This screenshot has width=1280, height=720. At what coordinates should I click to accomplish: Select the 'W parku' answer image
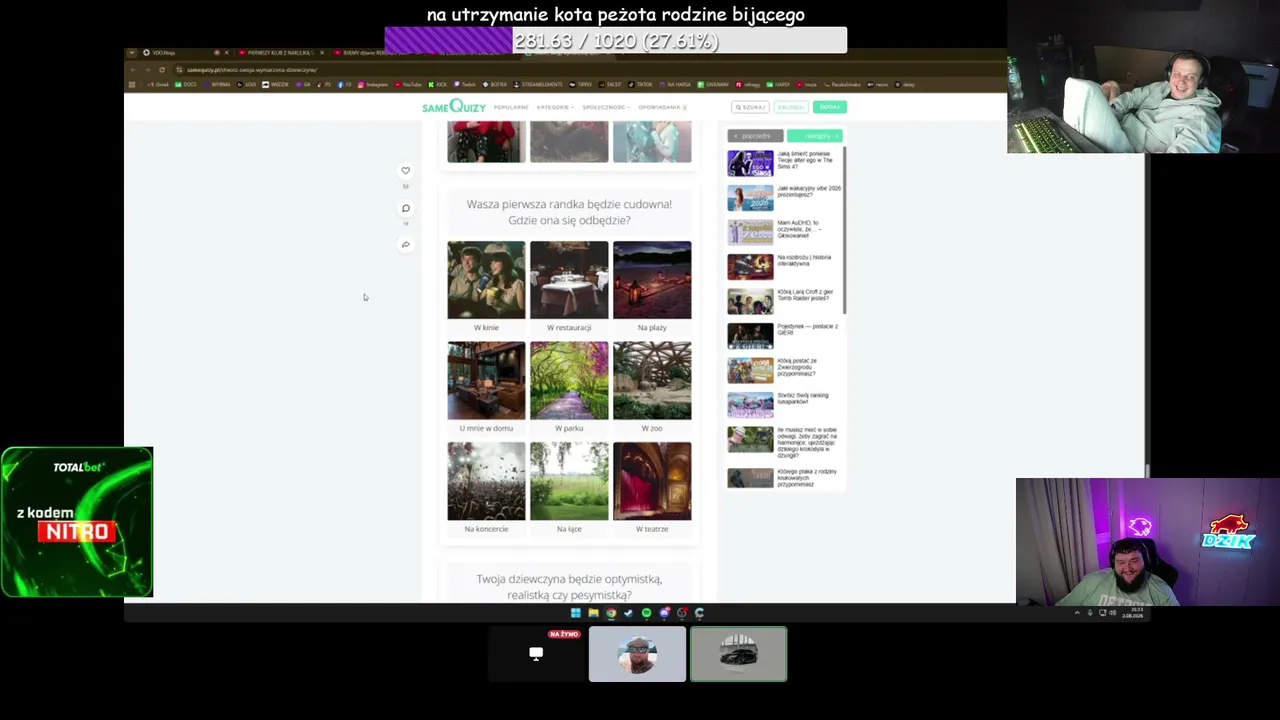click(x=569, y=381)
